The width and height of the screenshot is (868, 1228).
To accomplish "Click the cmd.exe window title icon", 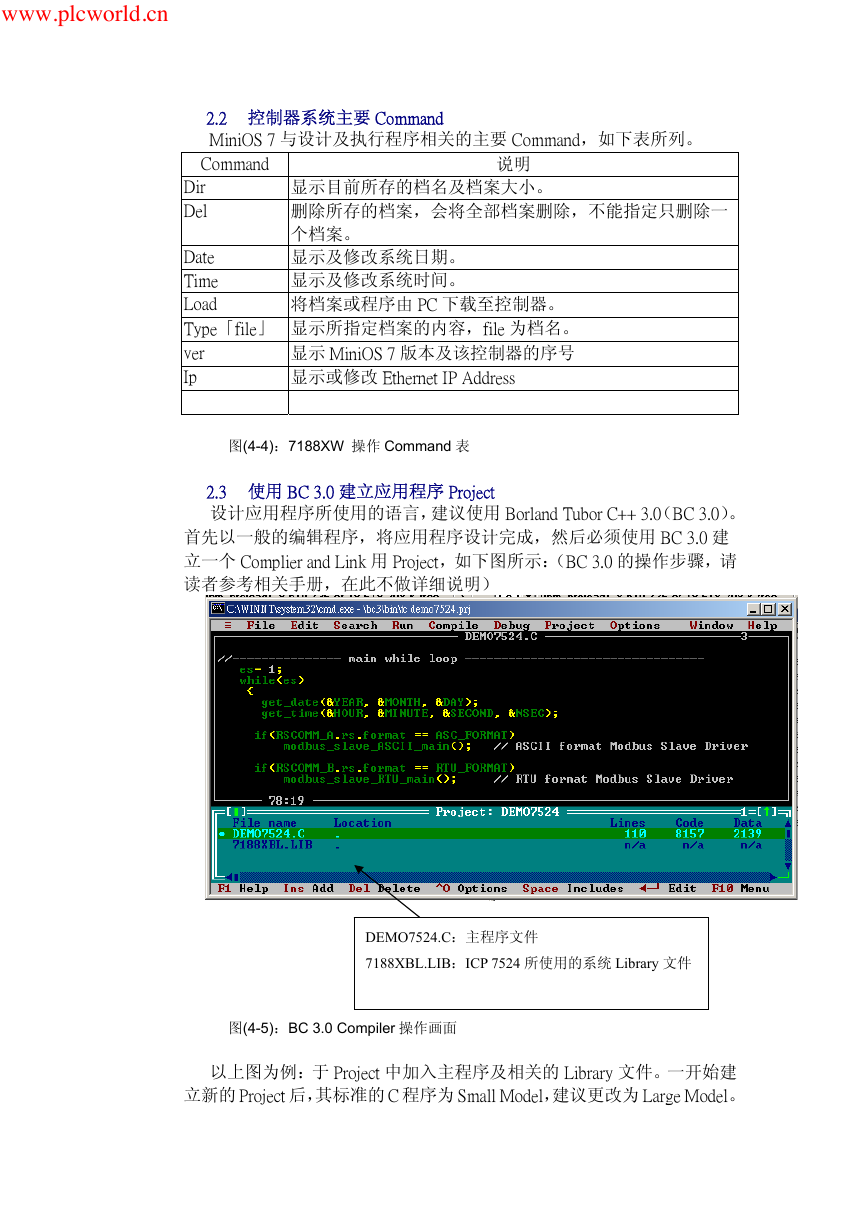I will pos(217,608).
